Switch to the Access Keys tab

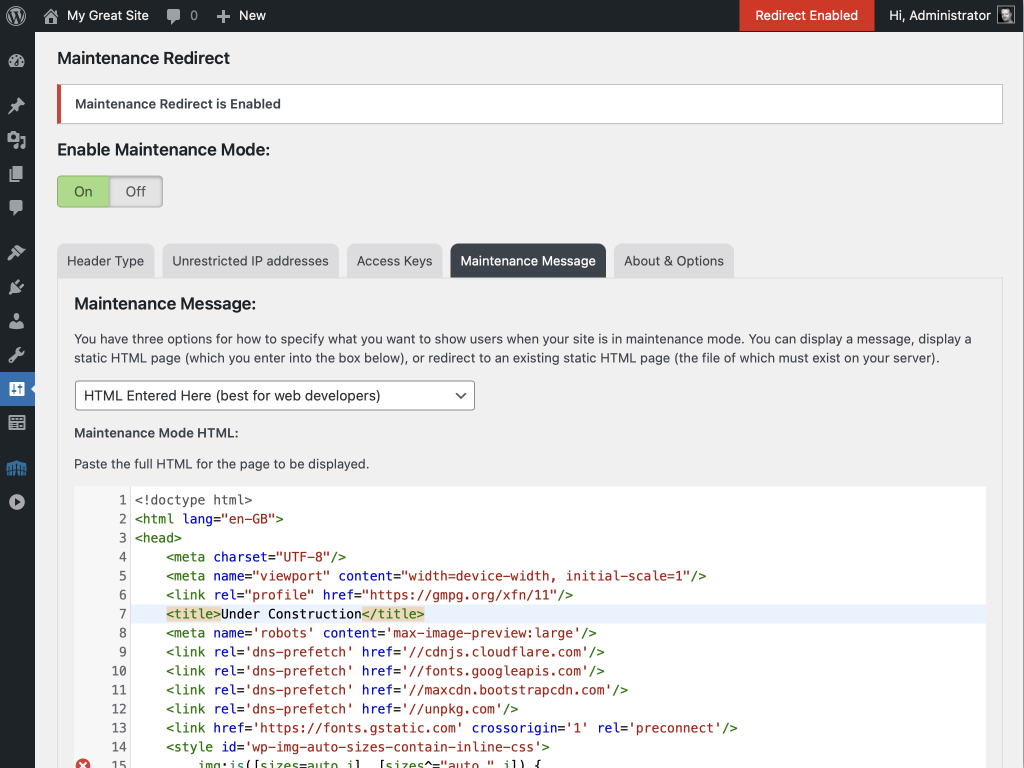[x=394, y=260]
